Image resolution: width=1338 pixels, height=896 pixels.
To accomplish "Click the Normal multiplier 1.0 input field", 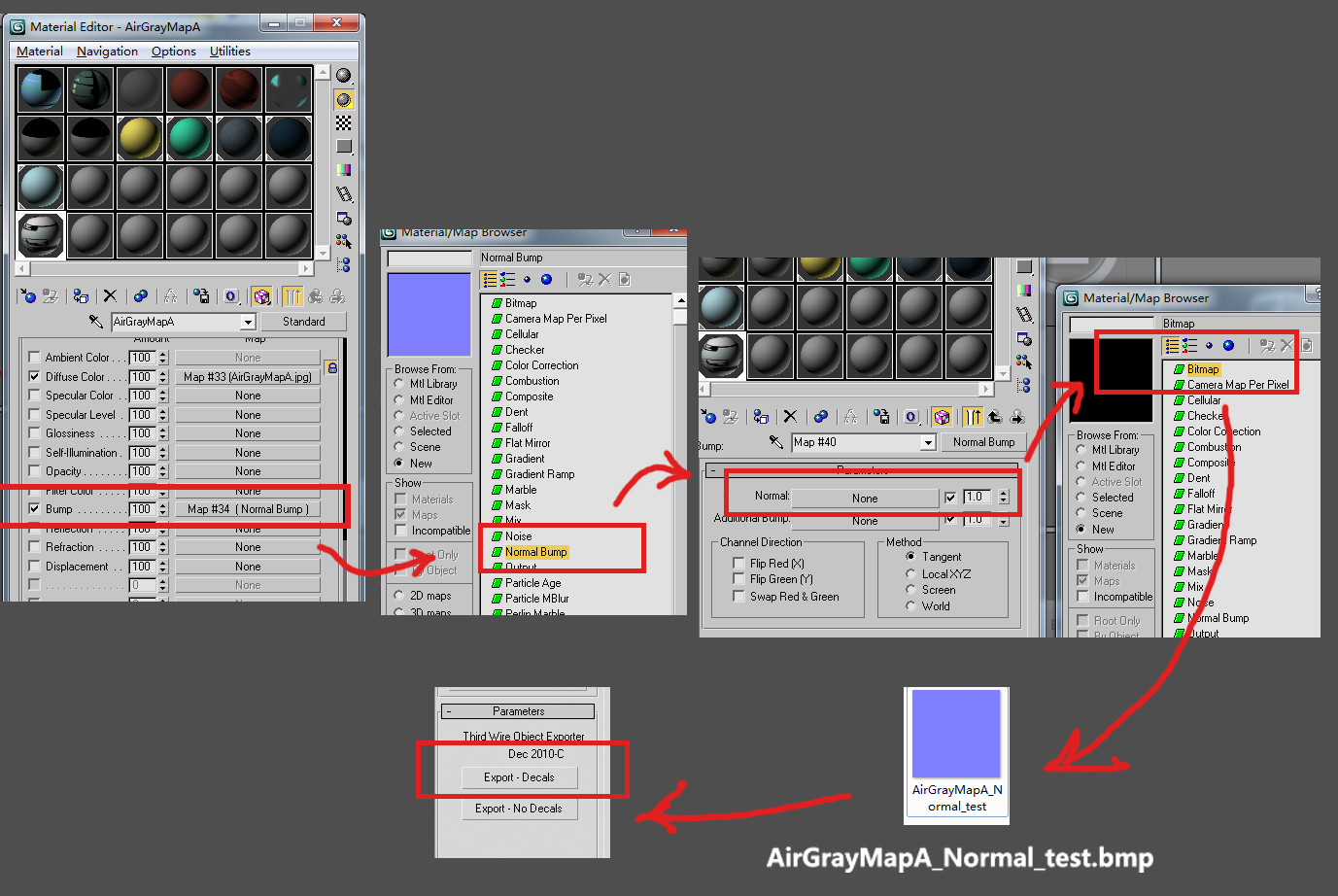I will point(978,498).
